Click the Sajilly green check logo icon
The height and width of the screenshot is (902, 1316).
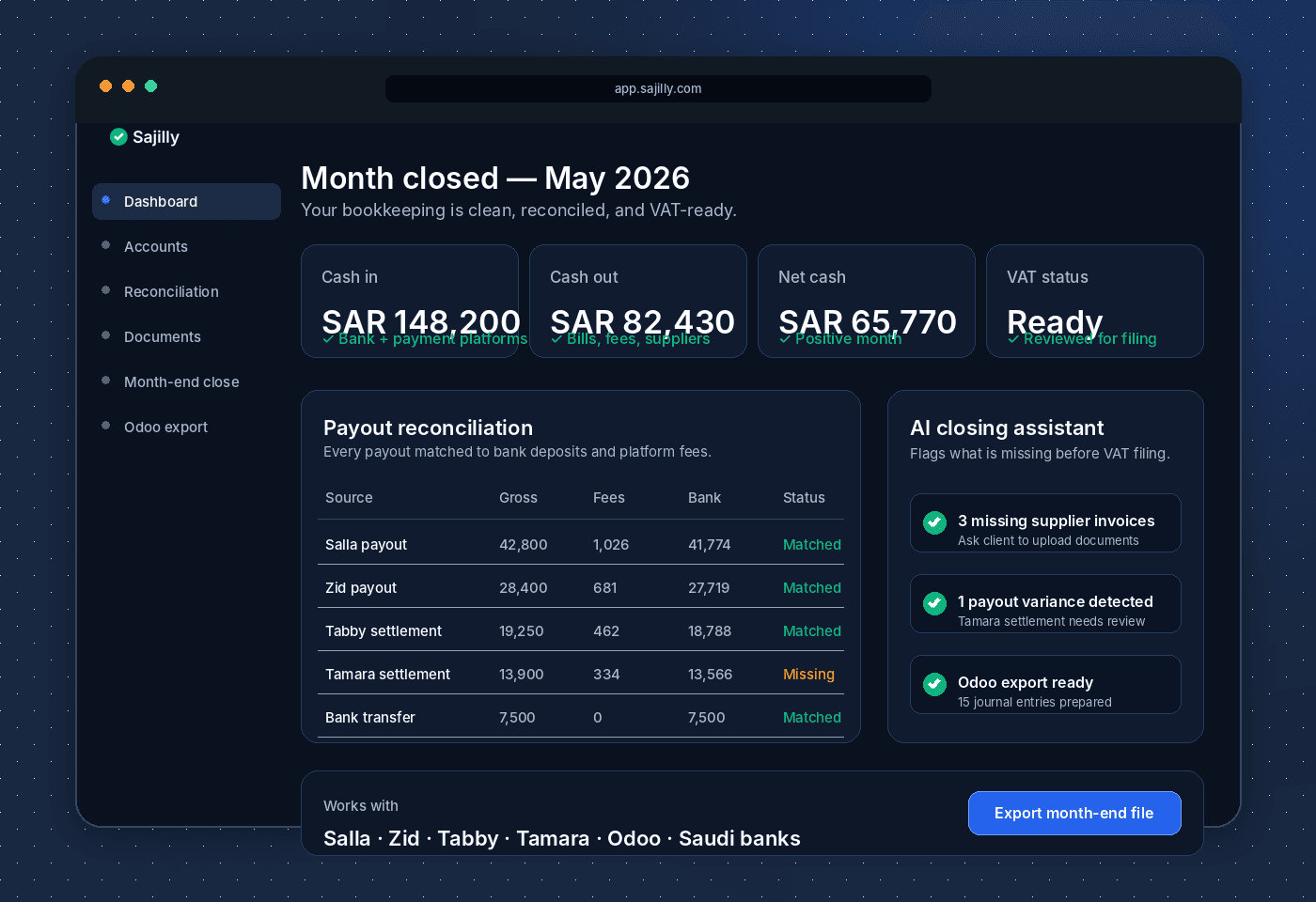pyautogui.click(x=118, y=137)
